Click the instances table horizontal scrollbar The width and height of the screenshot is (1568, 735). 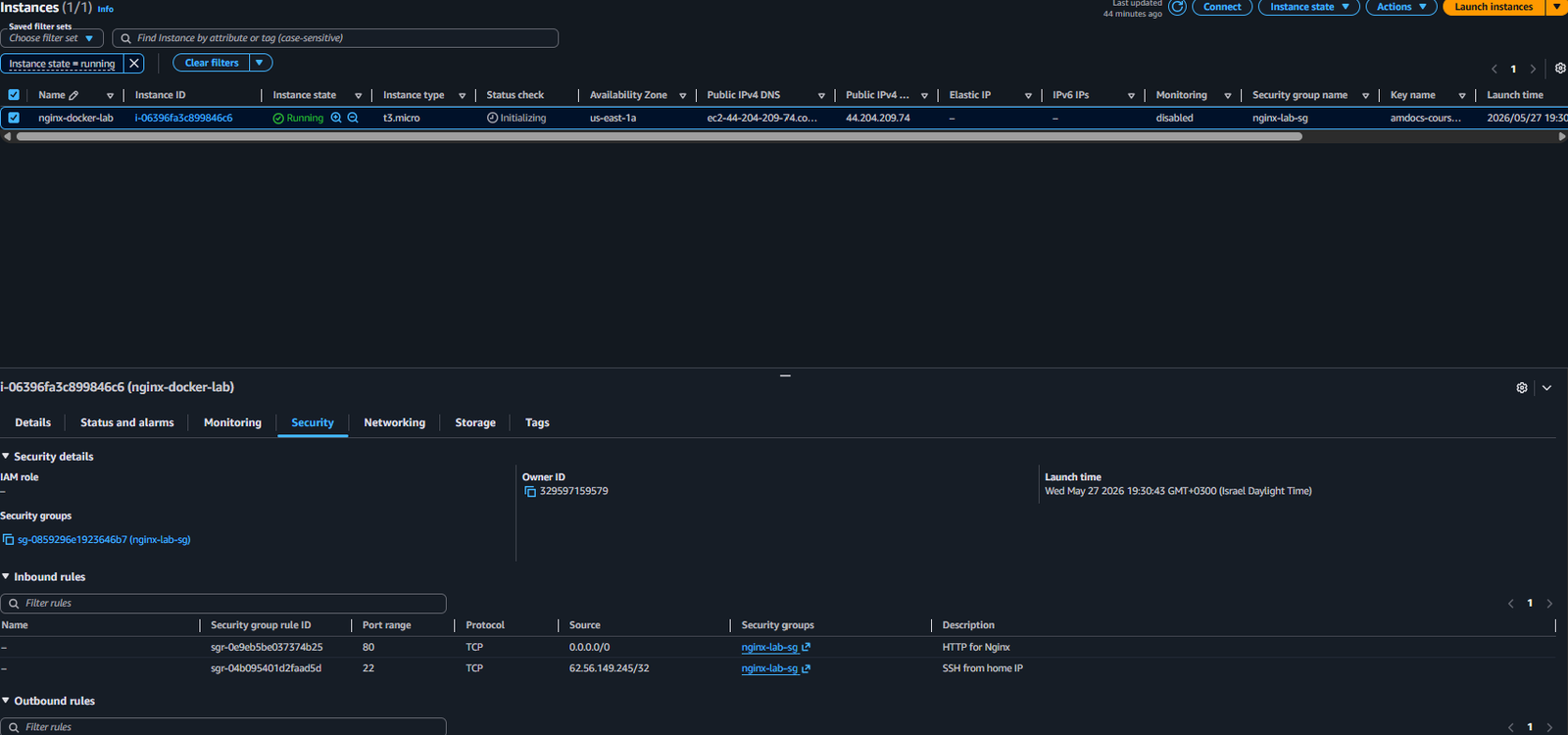coord(660,137)
